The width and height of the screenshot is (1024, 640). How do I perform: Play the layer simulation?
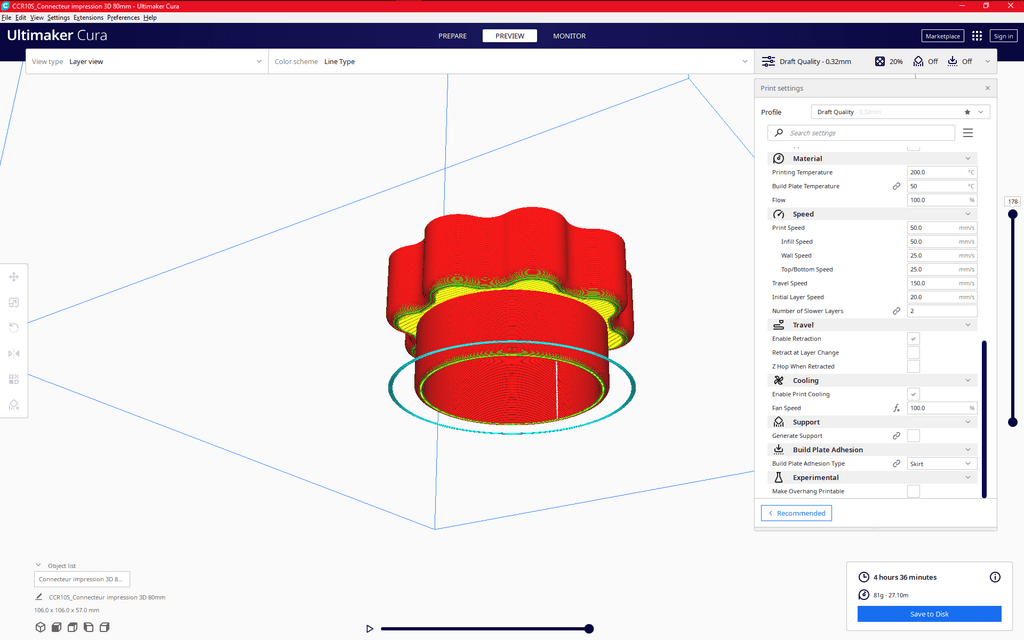pyautogui.click(x=370, y=629)
